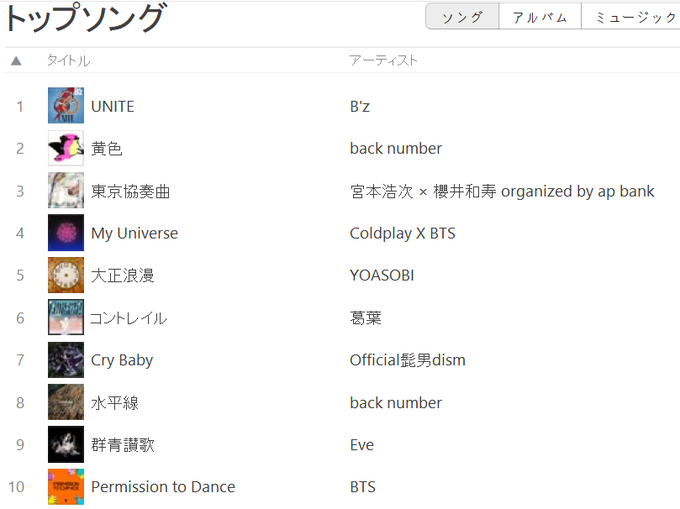Click rank number 5 beside 大正浪漫
The width and height of the screenshot is (680, 509).
coord(20,275)
